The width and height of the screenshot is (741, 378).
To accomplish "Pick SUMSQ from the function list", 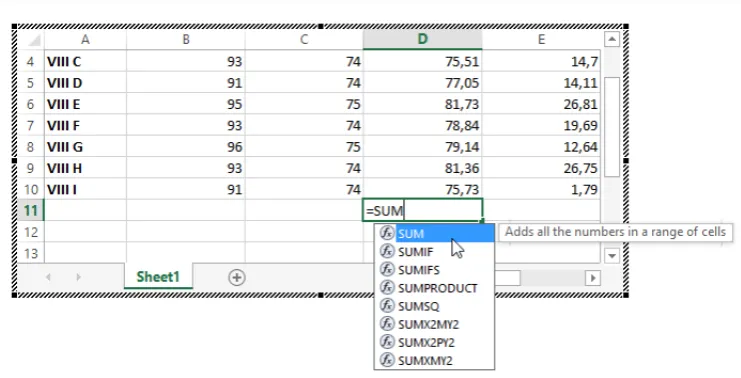I will (x=434, y=306).
